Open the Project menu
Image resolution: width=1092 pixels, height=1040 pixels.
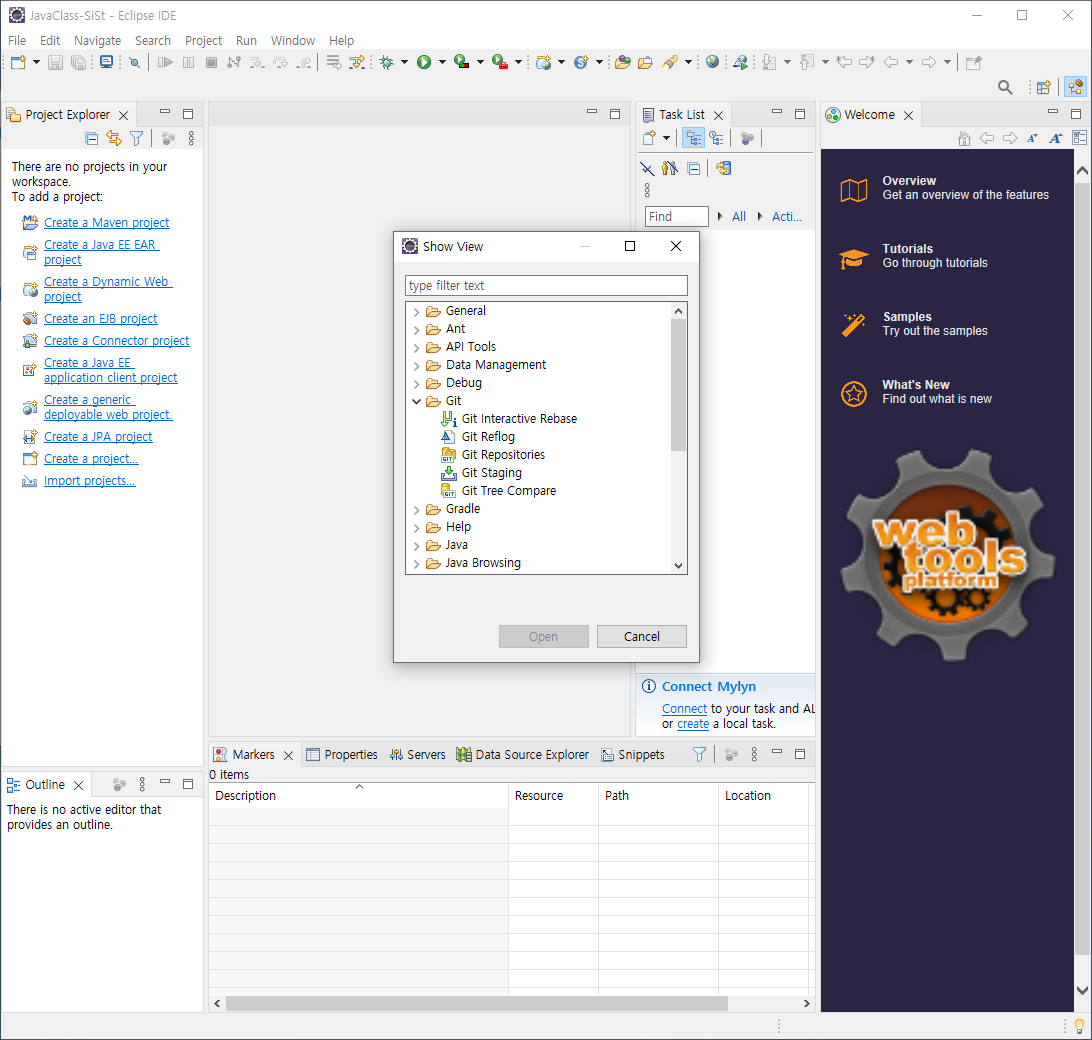click(x=203, y=40)
